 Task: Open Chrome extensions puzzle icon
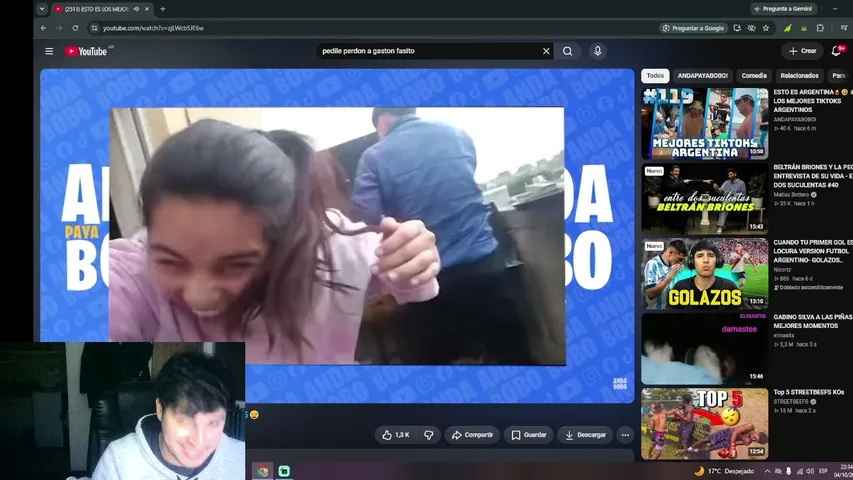(x=820, y=28)
